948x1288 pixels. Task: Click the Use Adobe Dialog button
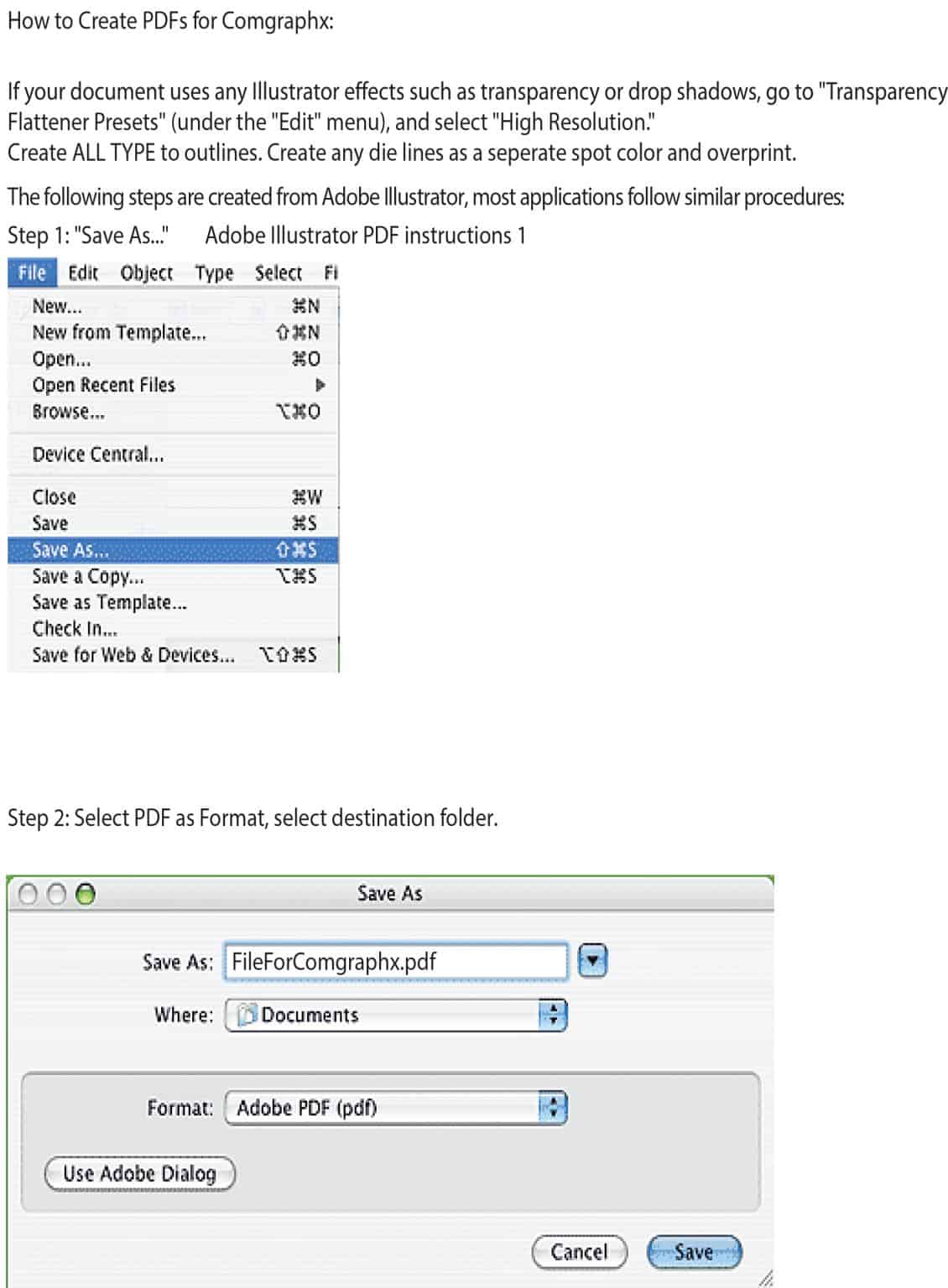(x=138, y=1174)
